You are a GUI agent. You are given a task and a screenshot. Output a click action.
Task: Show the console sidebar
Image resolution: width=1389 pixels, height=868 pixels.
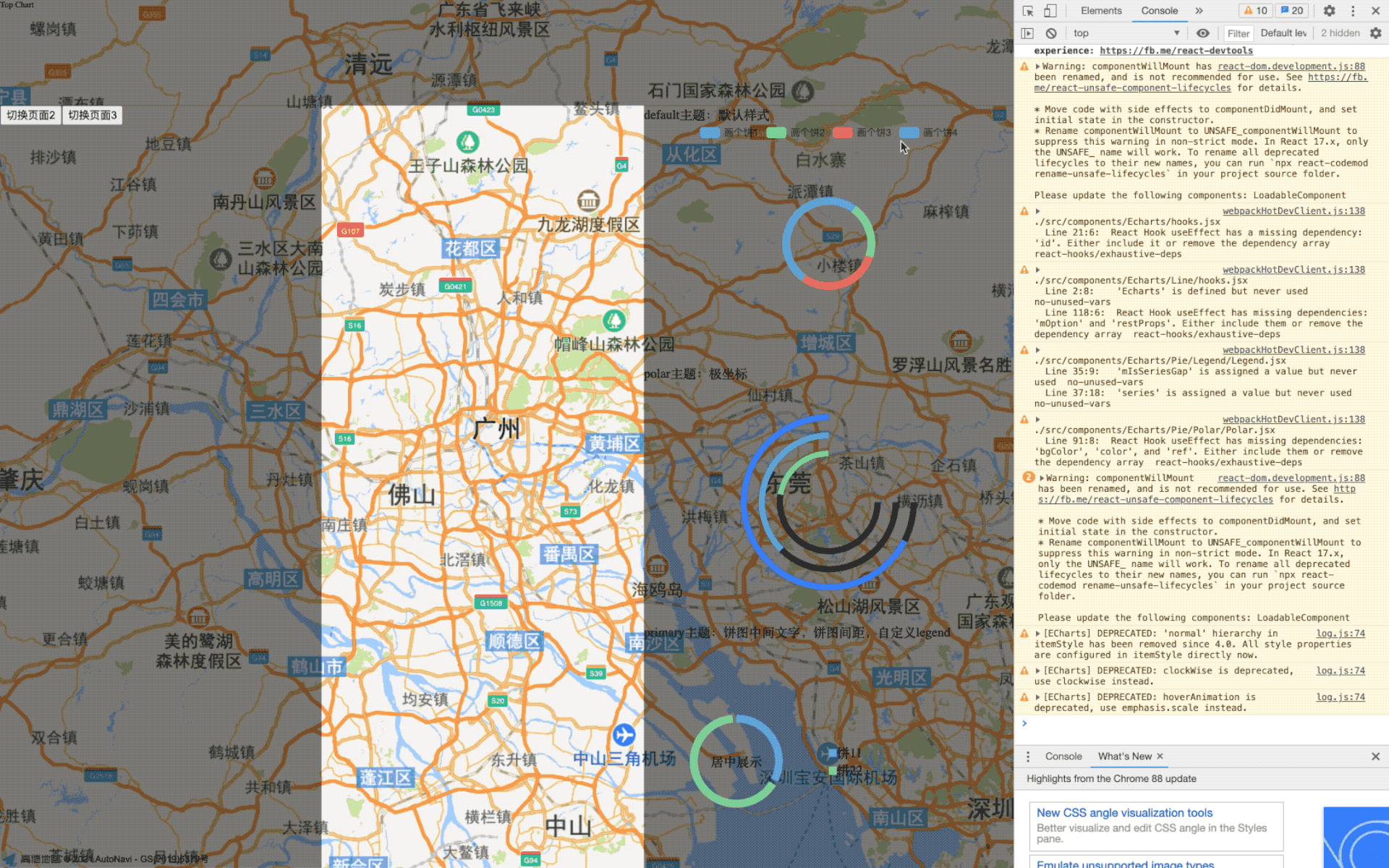(1027, 33)
